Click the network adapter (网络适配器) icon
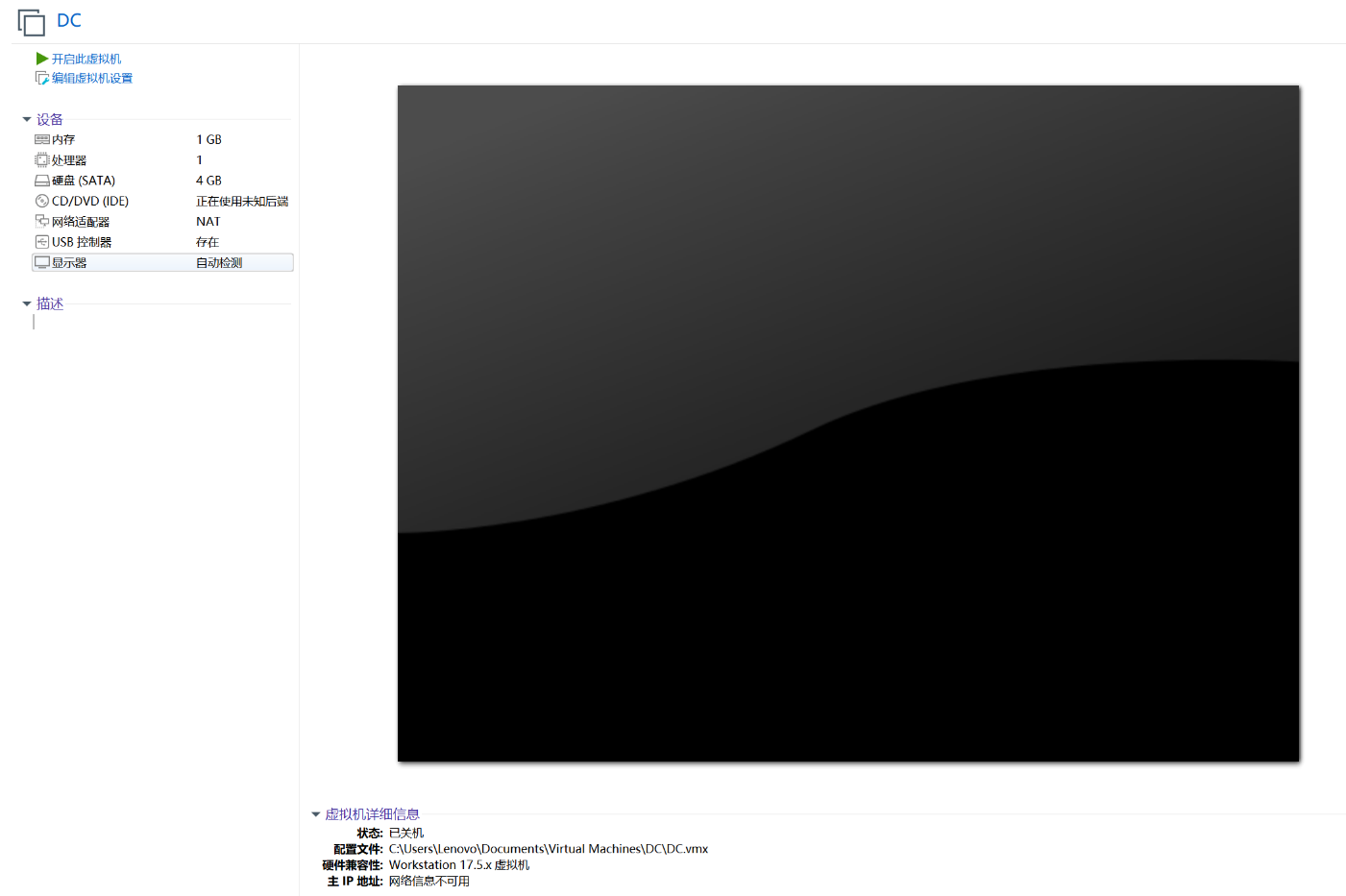1346x896 pixels. click(41, 221)
